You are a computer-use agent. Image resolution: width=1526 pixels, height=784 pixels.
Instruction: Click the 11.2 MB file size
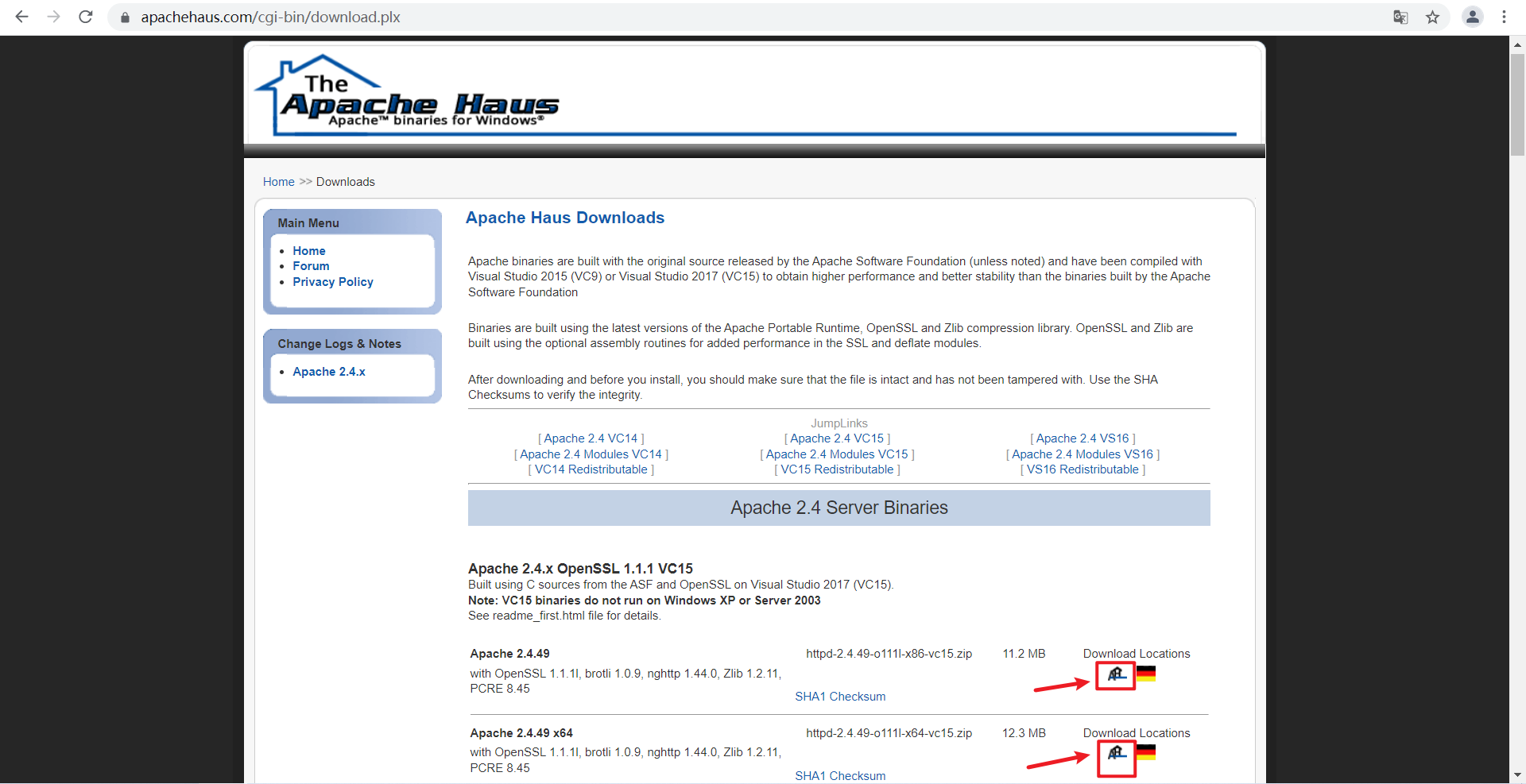[1024, 654]
